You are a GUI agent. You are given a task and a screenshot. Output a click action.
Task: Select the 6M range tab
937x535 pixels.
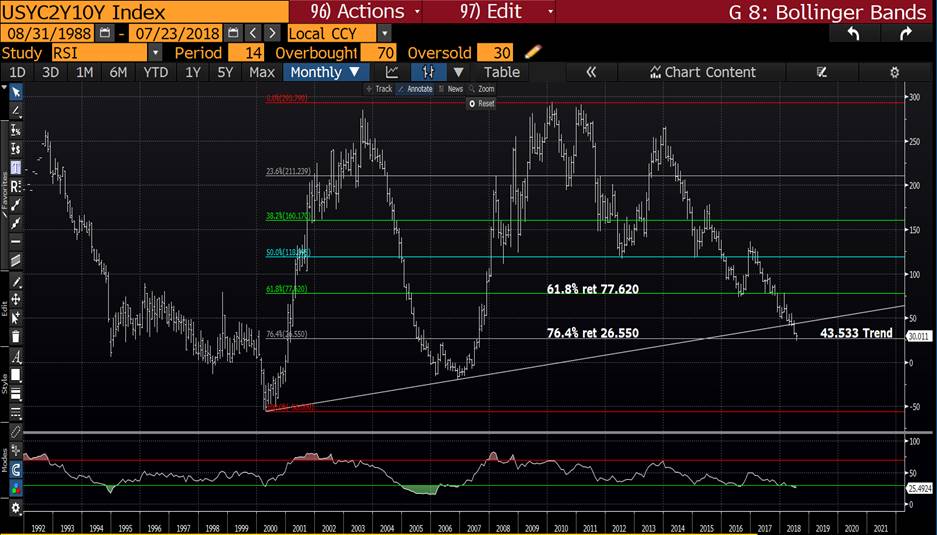pyautogui.click(x=118, y=72)
